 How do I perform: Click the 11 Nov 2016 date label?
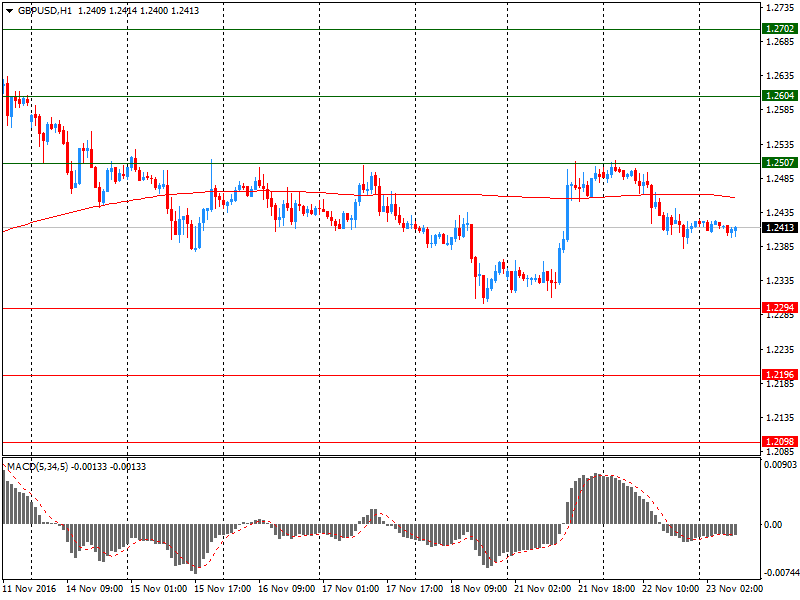pos(29,589)
